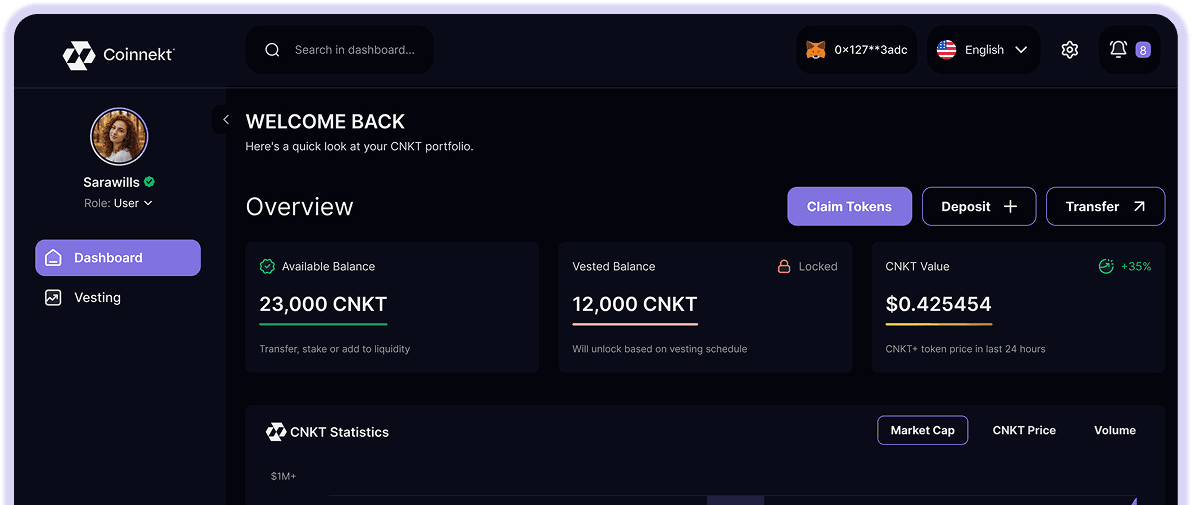Click the Vested Balance lock icon
The width and height of the screenshot is (1192, 505).
784,267
